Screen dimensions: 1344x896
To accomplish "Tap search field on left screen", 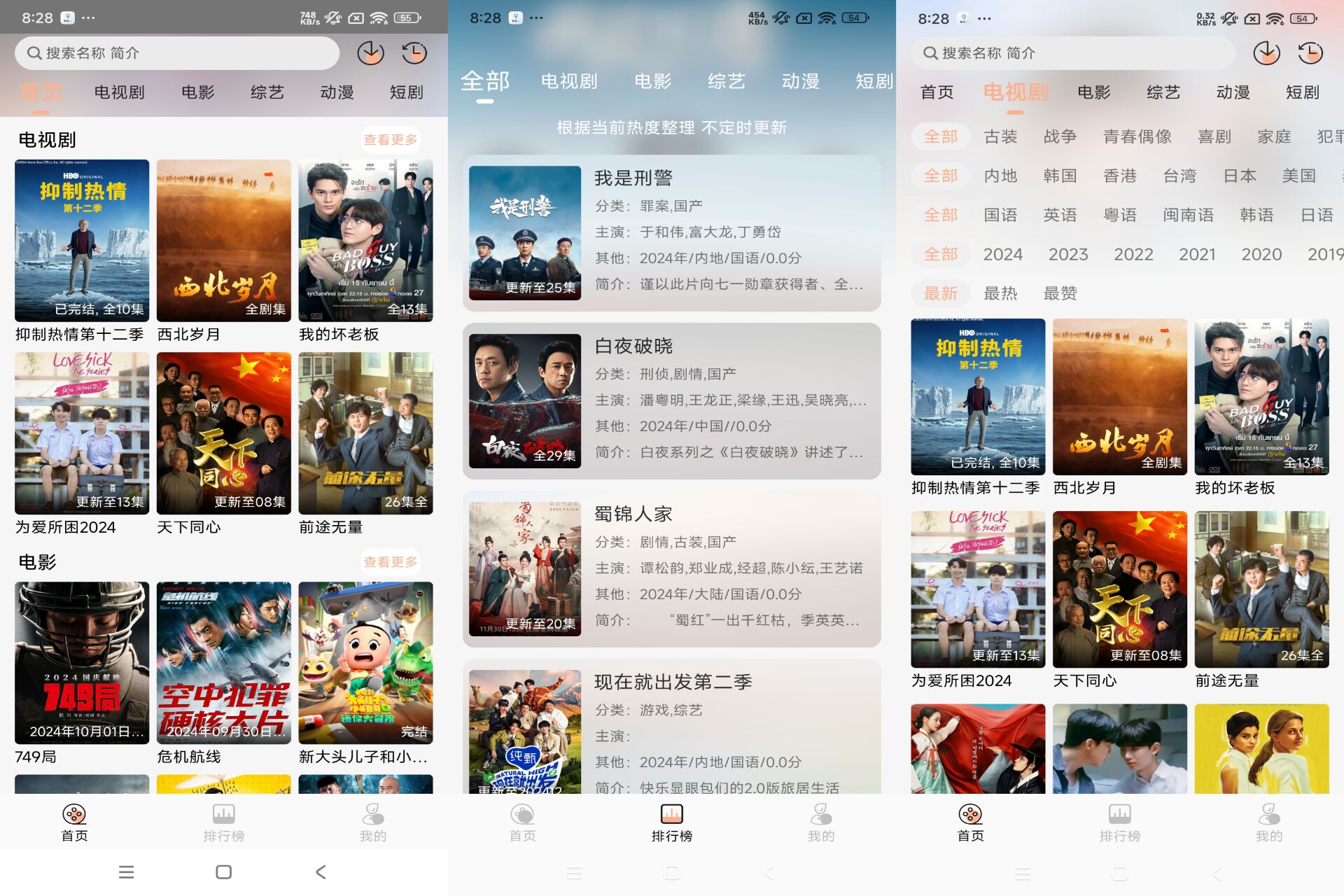I will click(x=176, y=53).
